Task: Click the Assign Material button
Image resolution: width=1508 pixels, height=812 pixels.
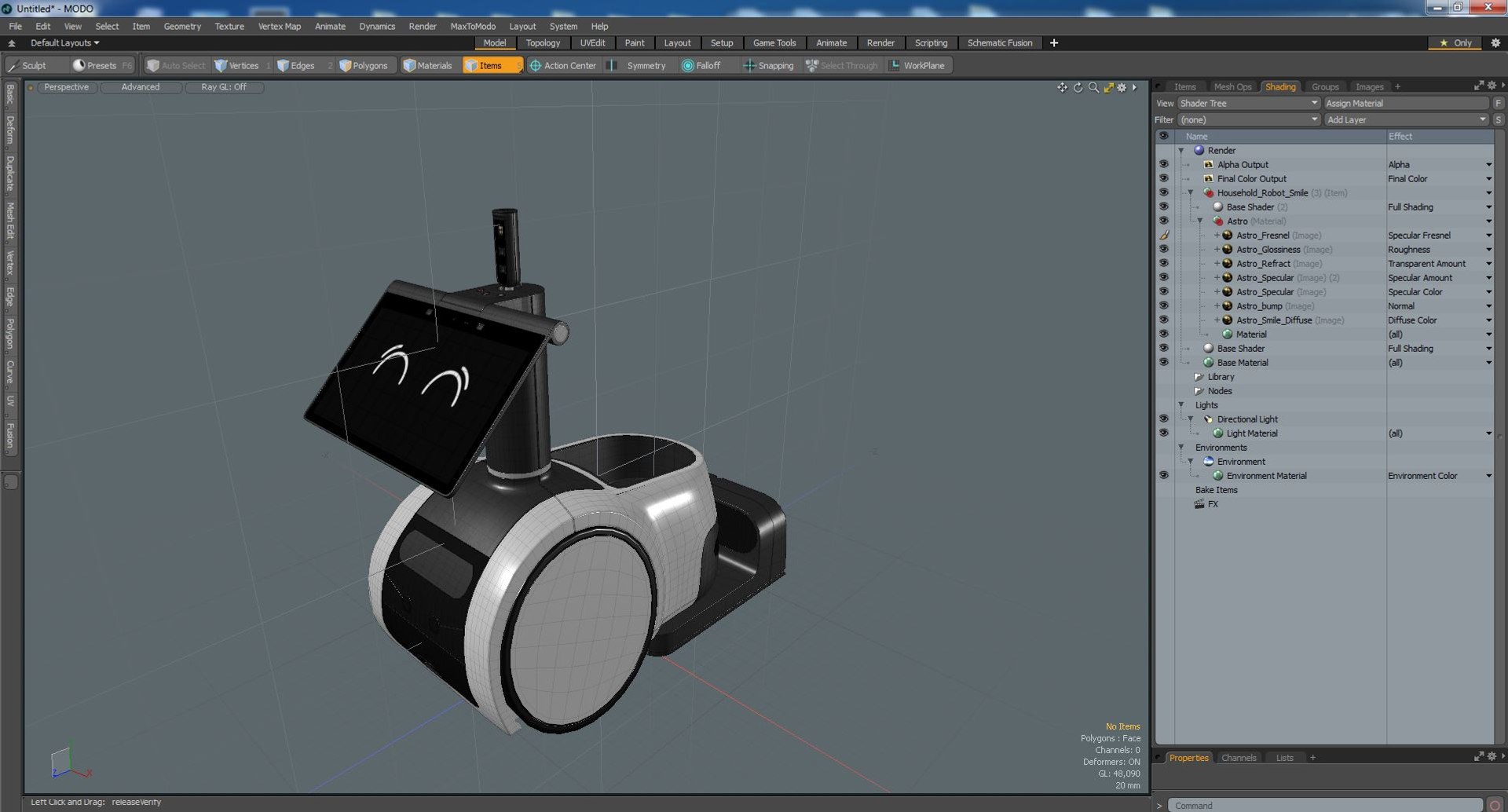Action: (x=1406, y=103)
